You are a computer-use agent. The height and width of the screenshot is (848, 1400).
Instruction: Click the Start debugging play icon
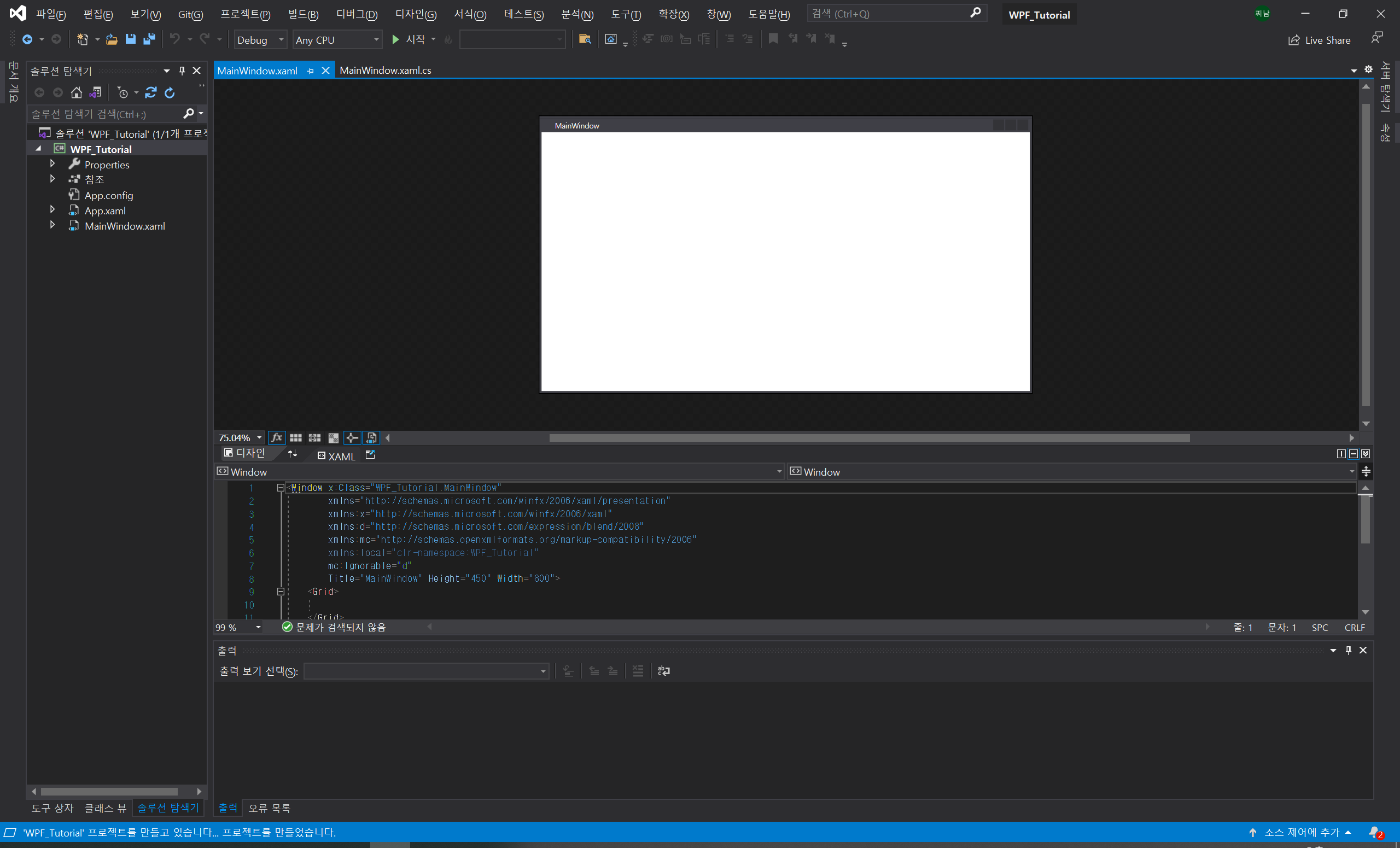pyautogui.click(x=396, y=39)
